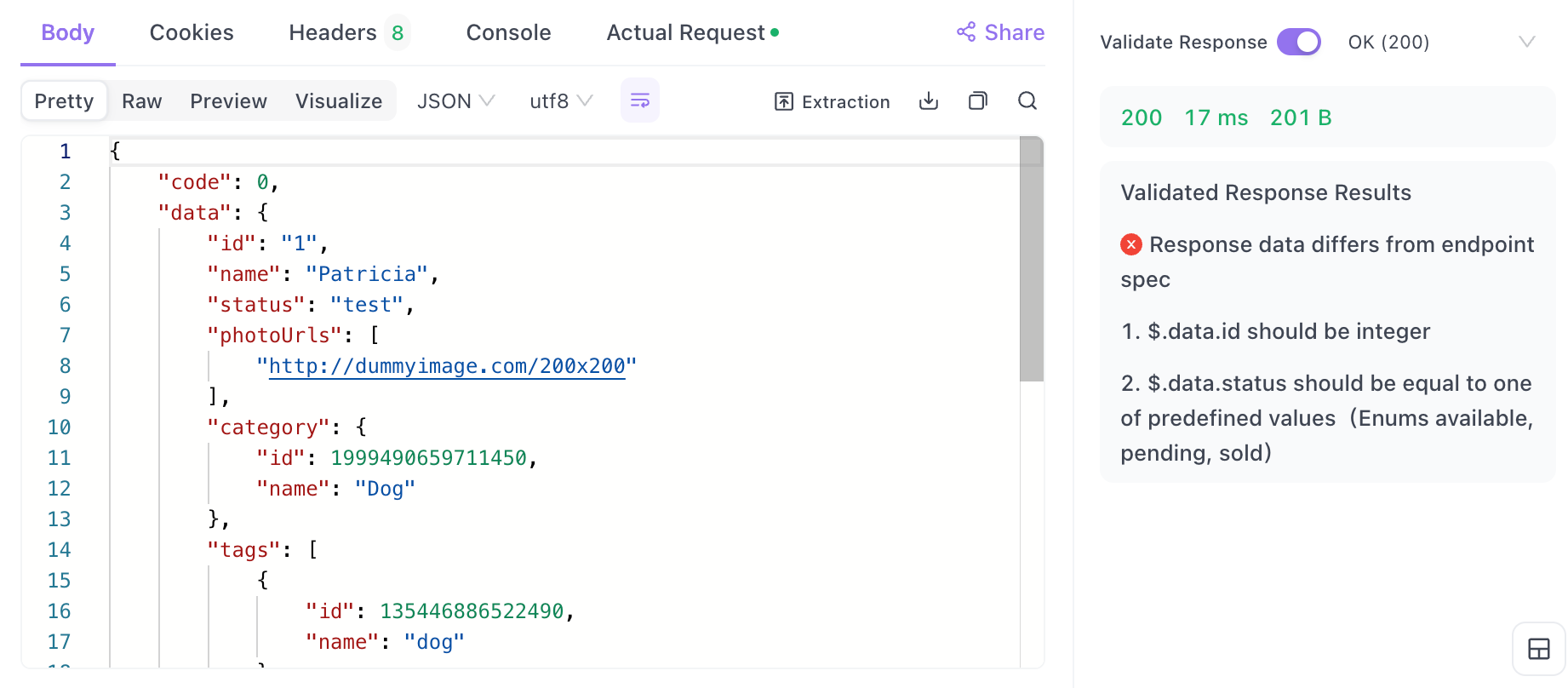Click the tag id 135446886522490
Screen dimensions: 1568x688
click(472, 611)
